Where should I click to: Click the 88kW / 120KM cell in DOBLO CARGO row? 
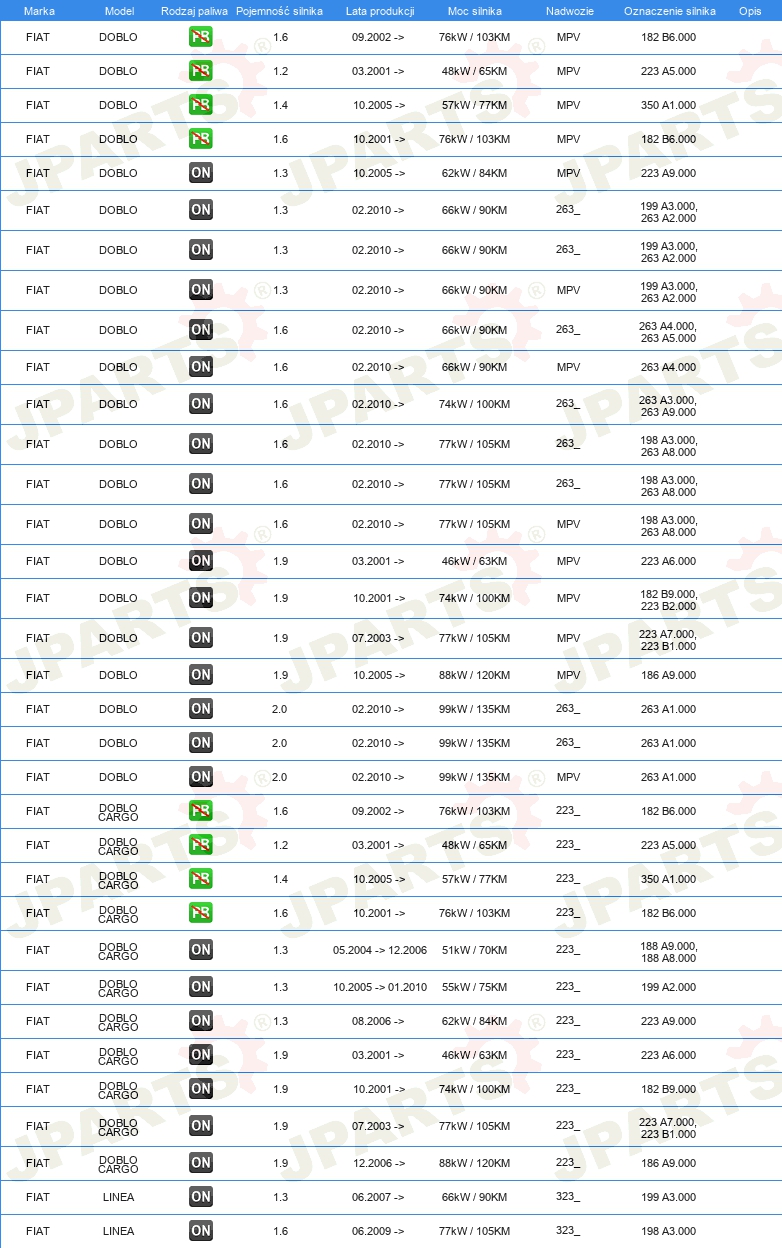(474, 1163)
